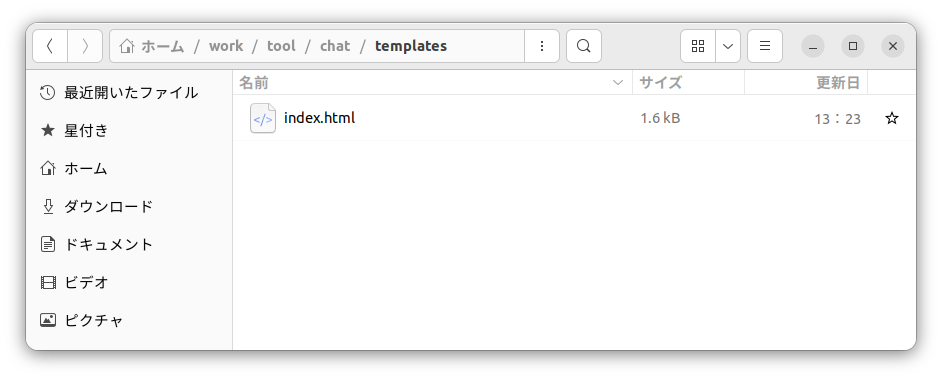Go back with the left arrow button
This screenshot has height=379, width=942.
50,46
